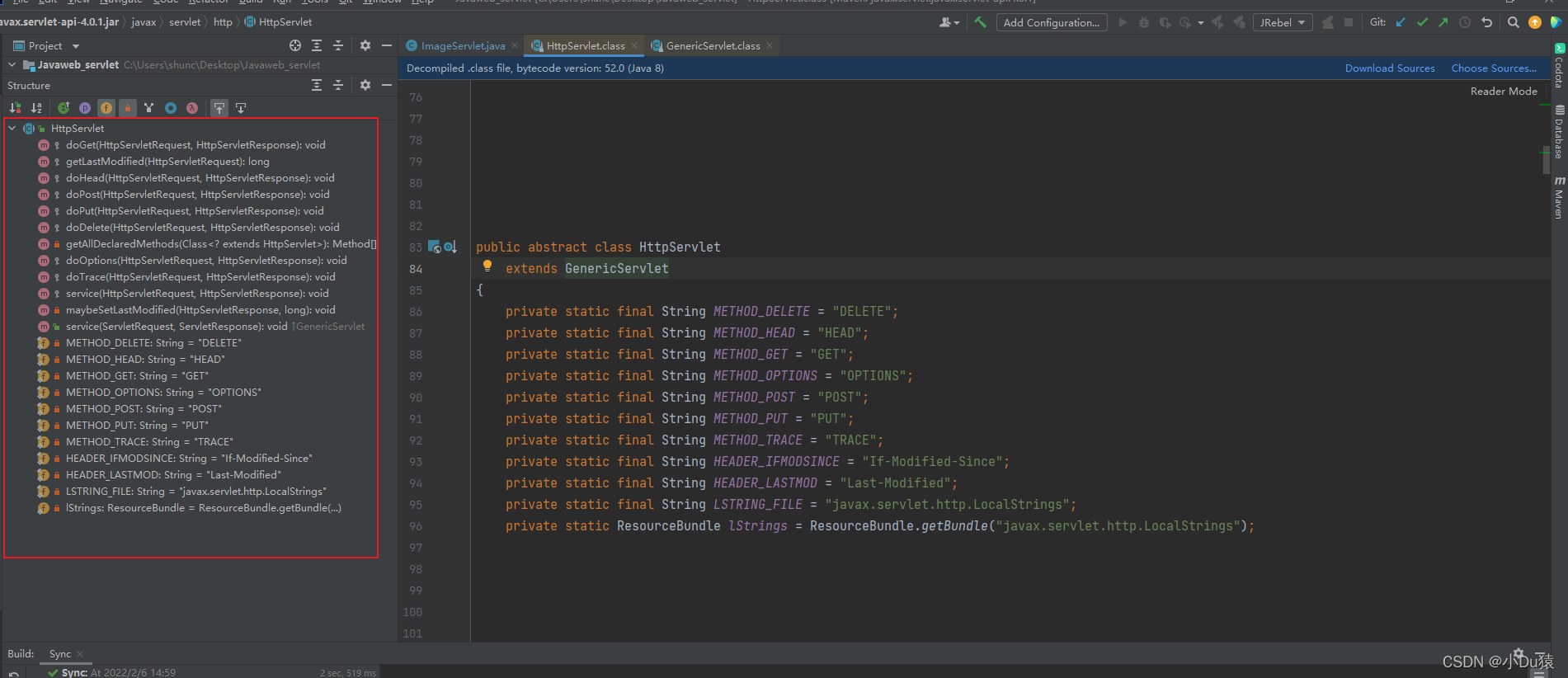The height and width of the screenshot is (678, 1568).
Task: Select javax in breadcrumb path
Action: click(144, 22)
